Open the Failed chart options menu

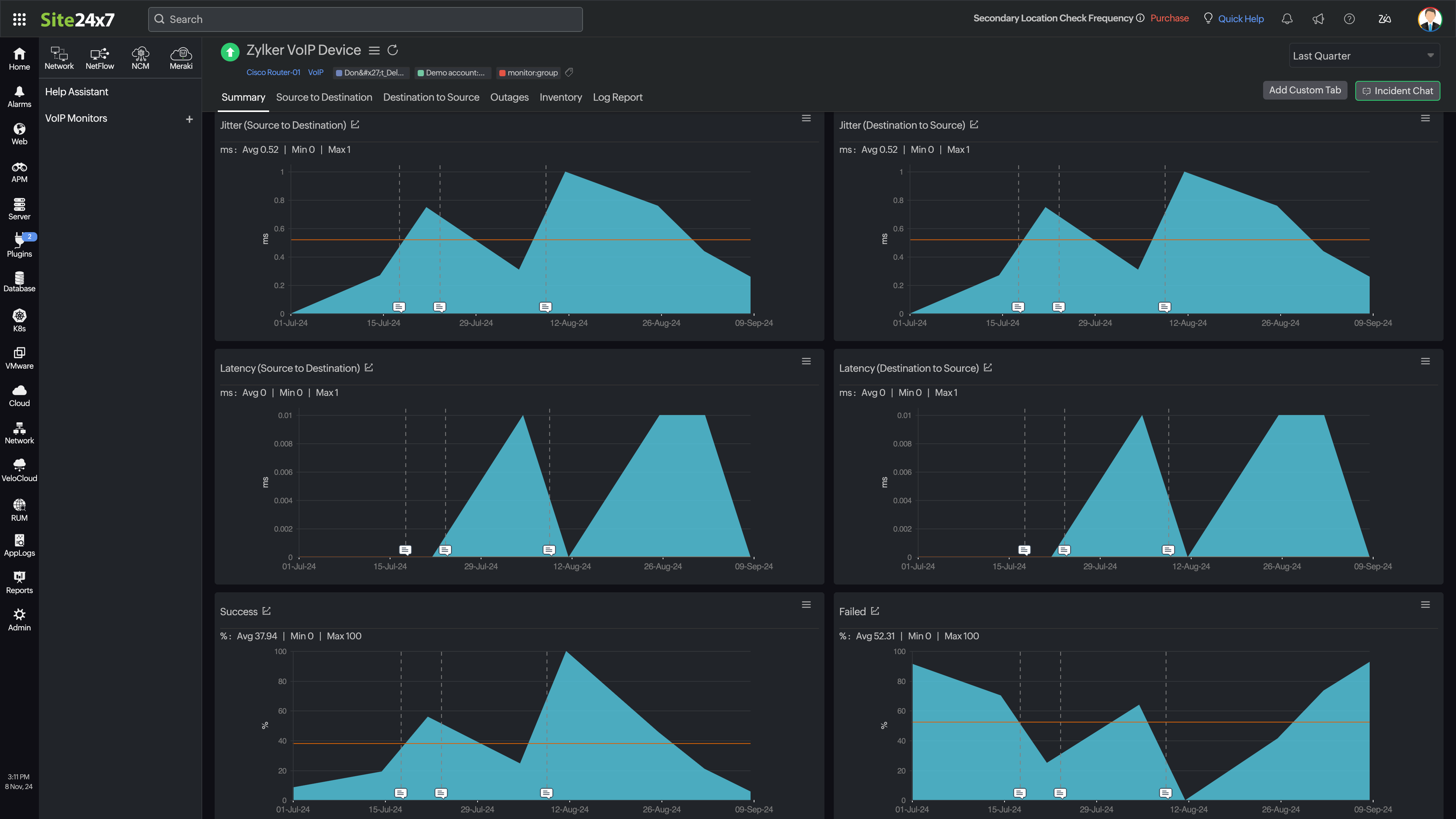pos(1425,605)
